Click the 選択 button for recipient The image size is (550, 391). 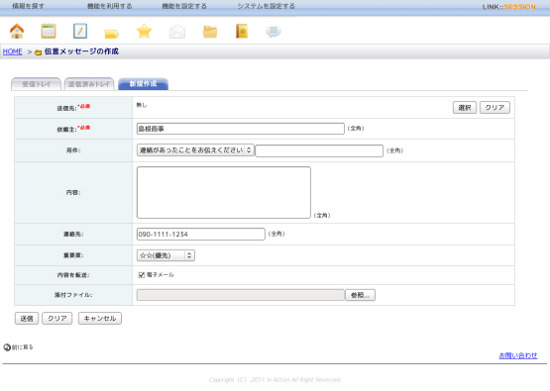pyautogui.click(x=465, y=108)
